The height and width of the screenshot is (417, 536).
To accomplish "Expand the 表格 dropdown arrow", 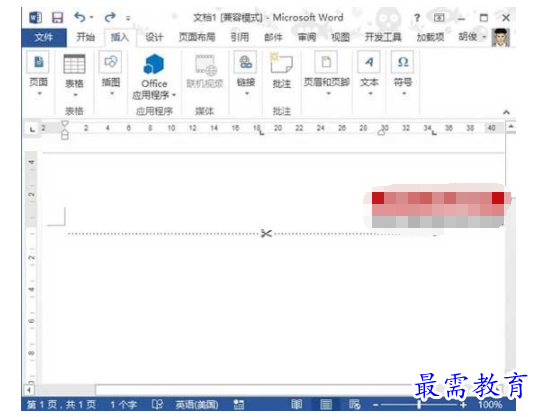I will (x=75, y=95).
